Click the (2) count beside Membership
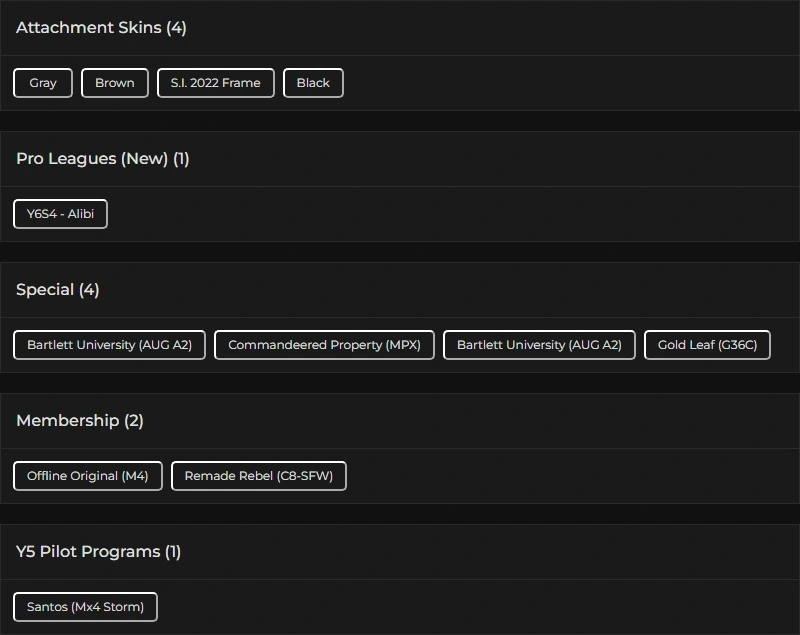 [x=134, y=421]
